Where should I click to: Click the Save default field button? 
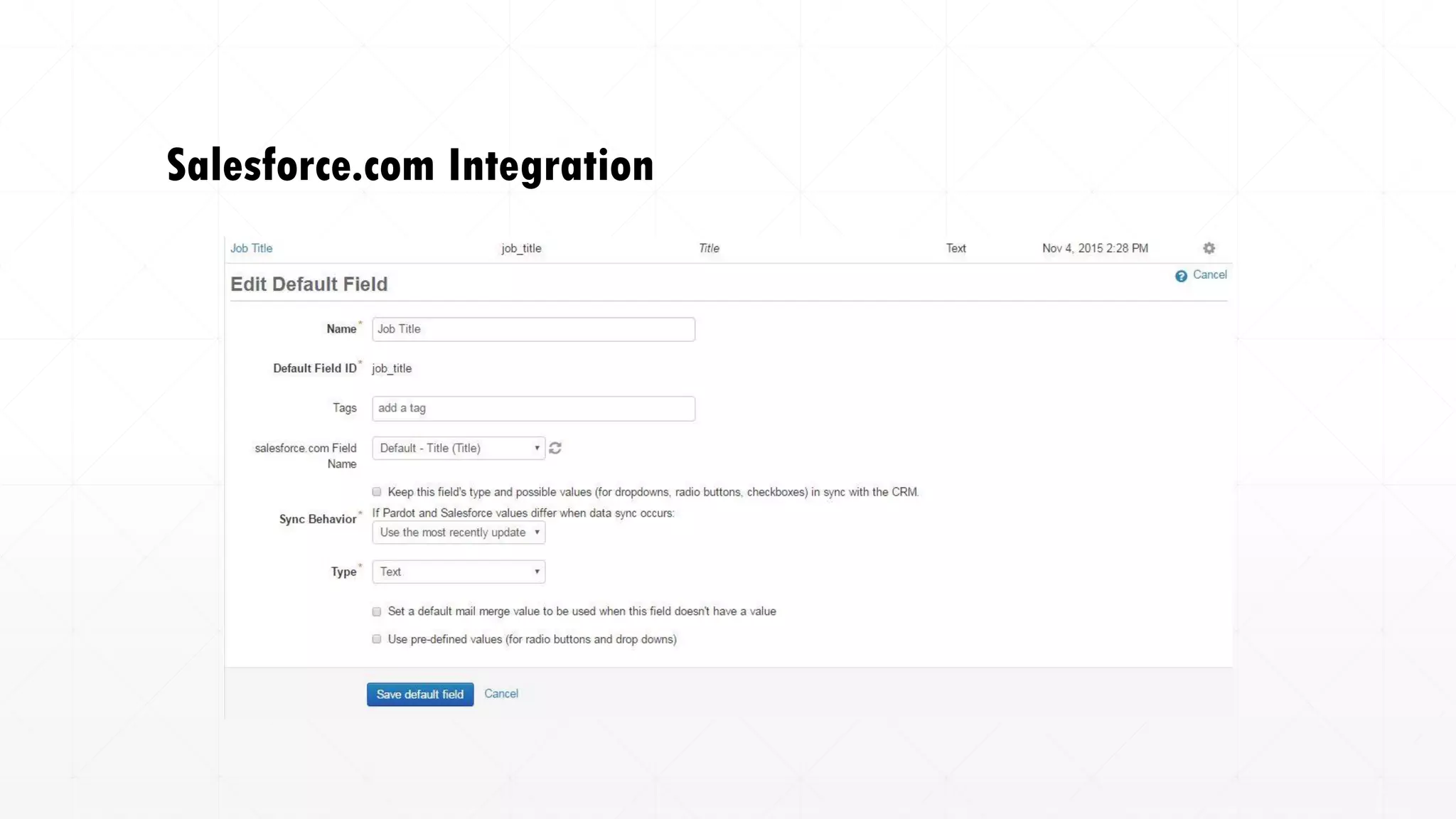[420, 695]
